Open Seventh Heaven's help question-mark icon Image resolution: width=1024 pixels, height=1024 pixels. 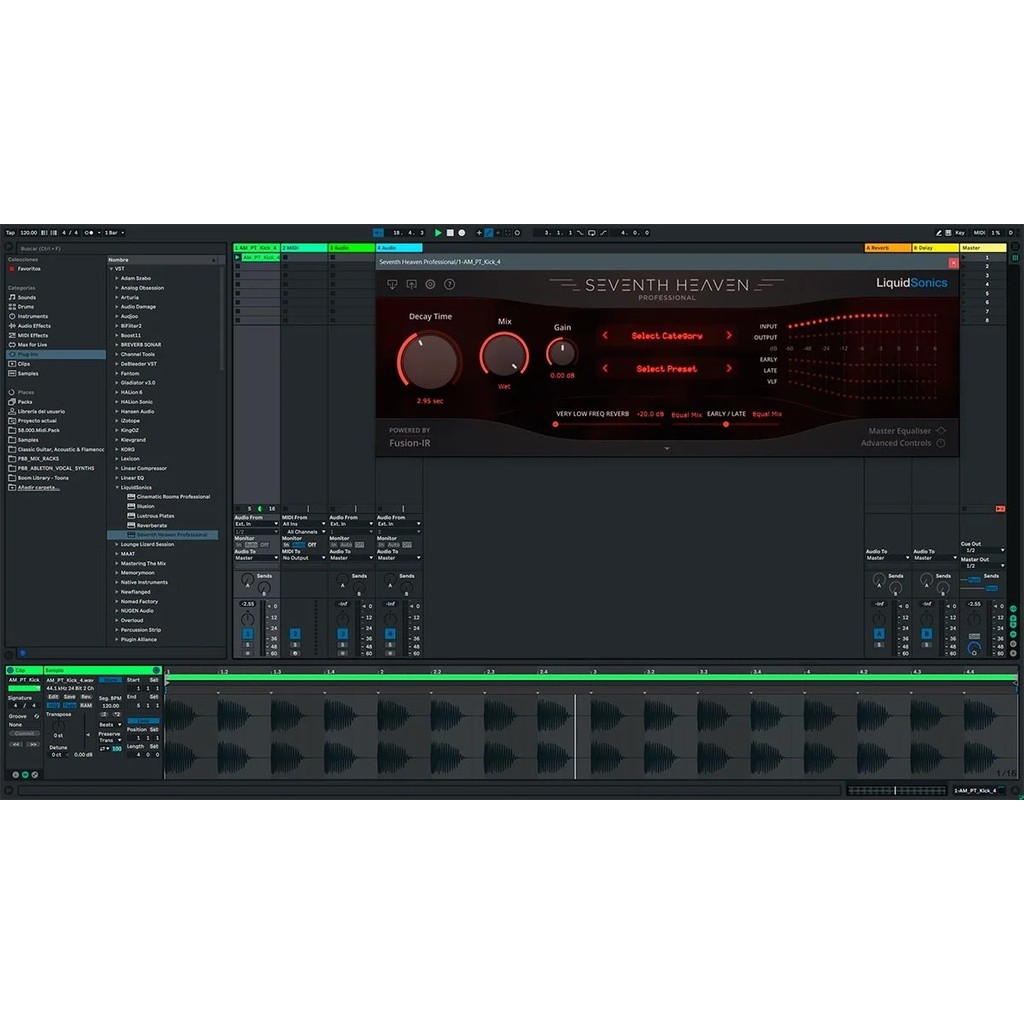point(449,284)
